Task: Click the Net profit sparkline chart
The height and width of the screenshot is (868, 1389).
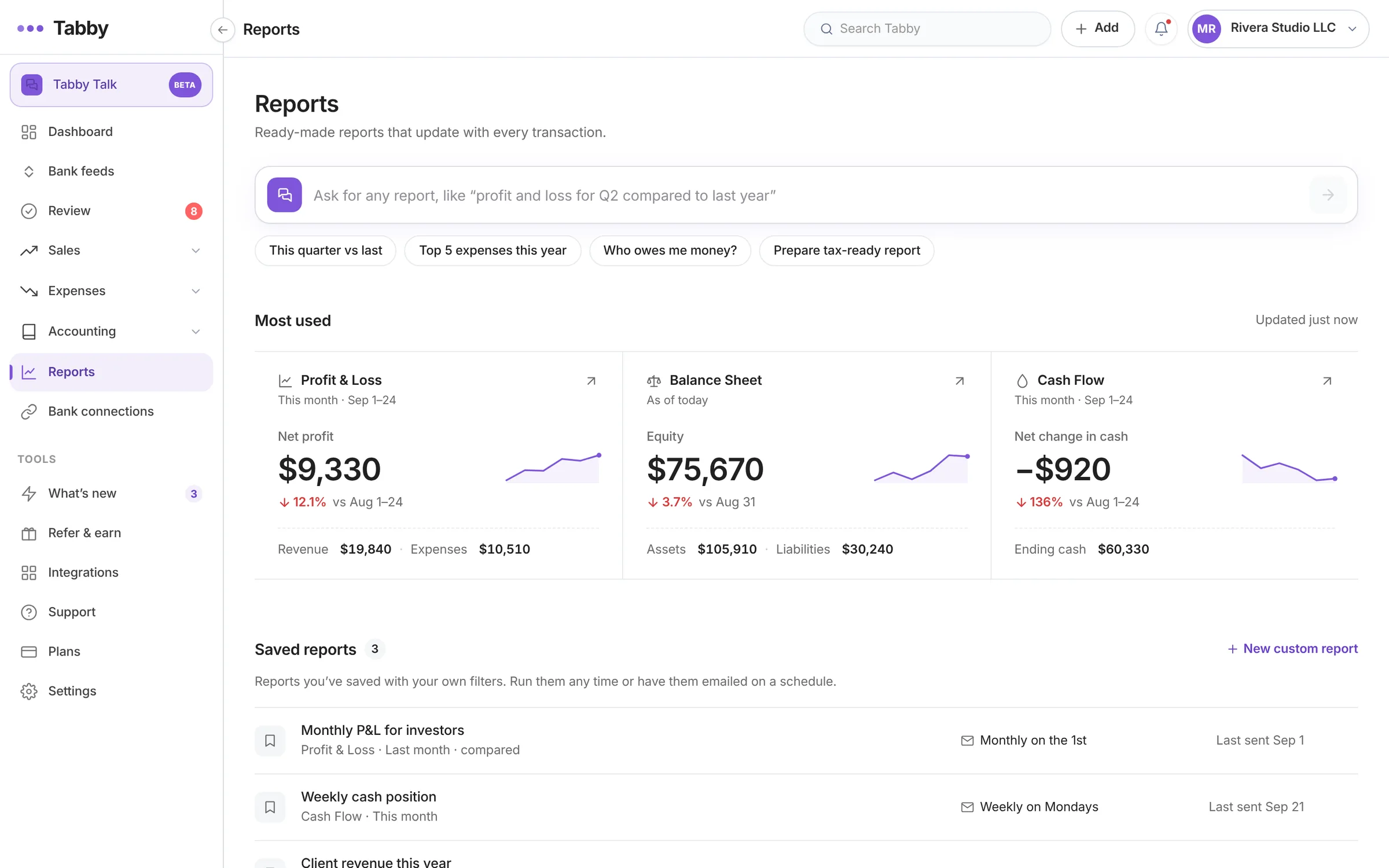Action: (553, 468)
